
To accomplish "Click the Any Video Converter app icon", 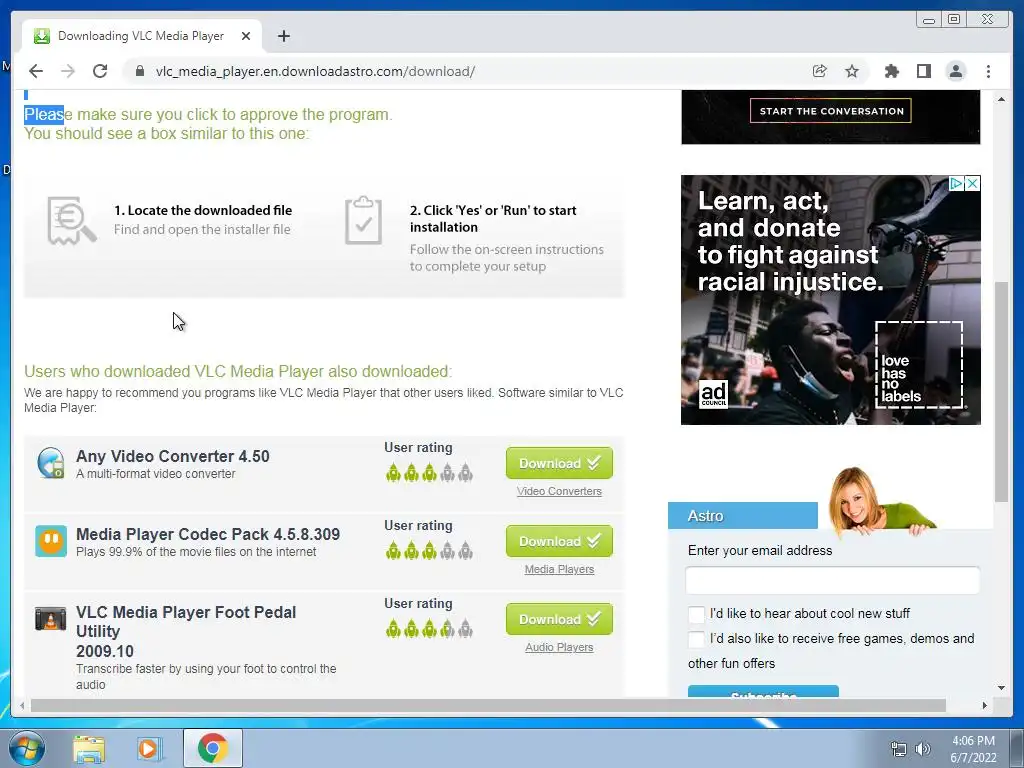I will [x=50, y=463].
